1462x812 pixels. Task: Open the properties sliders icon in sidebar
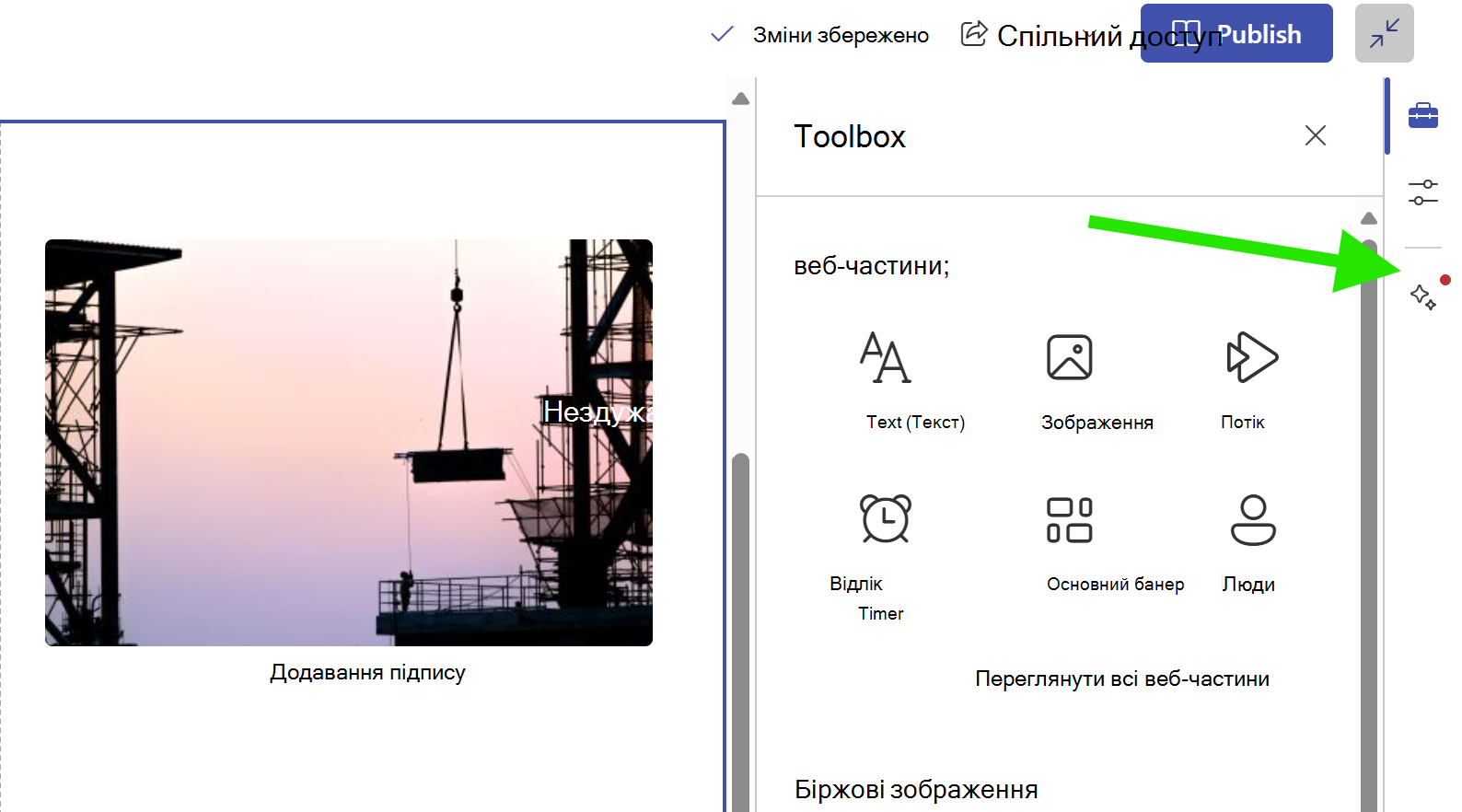coord(1422,192)
